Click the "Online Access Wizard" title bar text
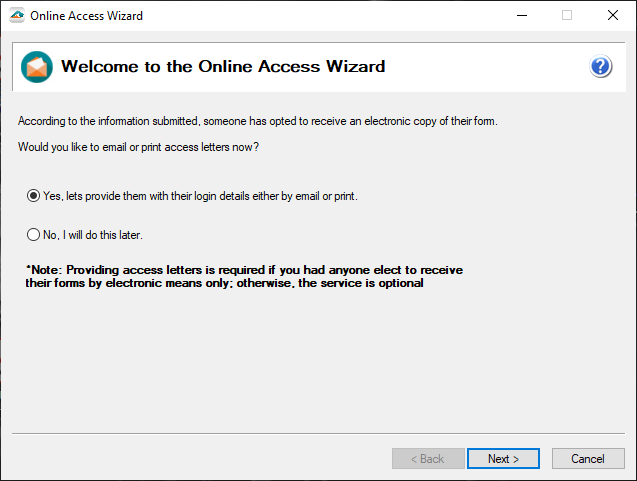 [86, 15]
